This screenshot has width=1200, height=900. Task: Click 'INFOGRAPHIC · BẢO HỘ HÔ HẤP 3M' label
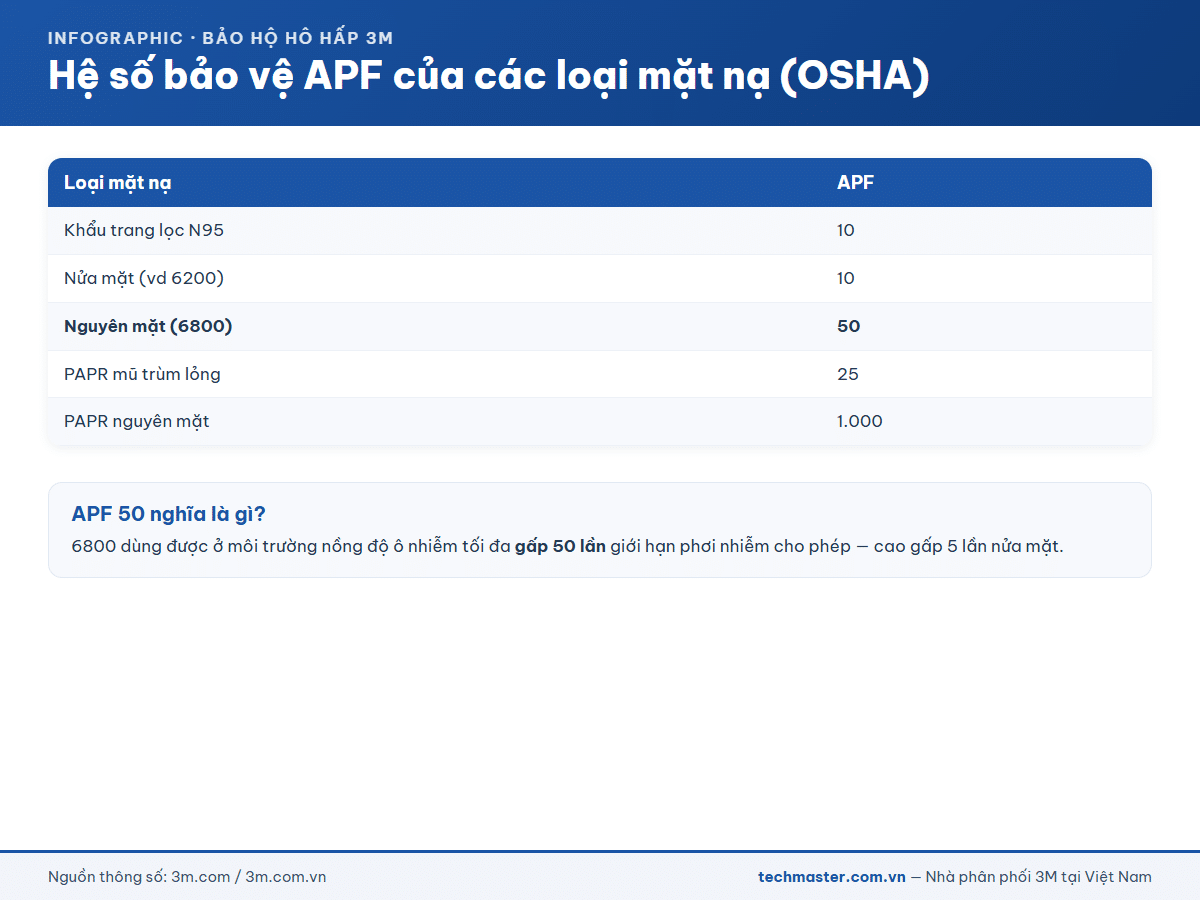point(220,38)
